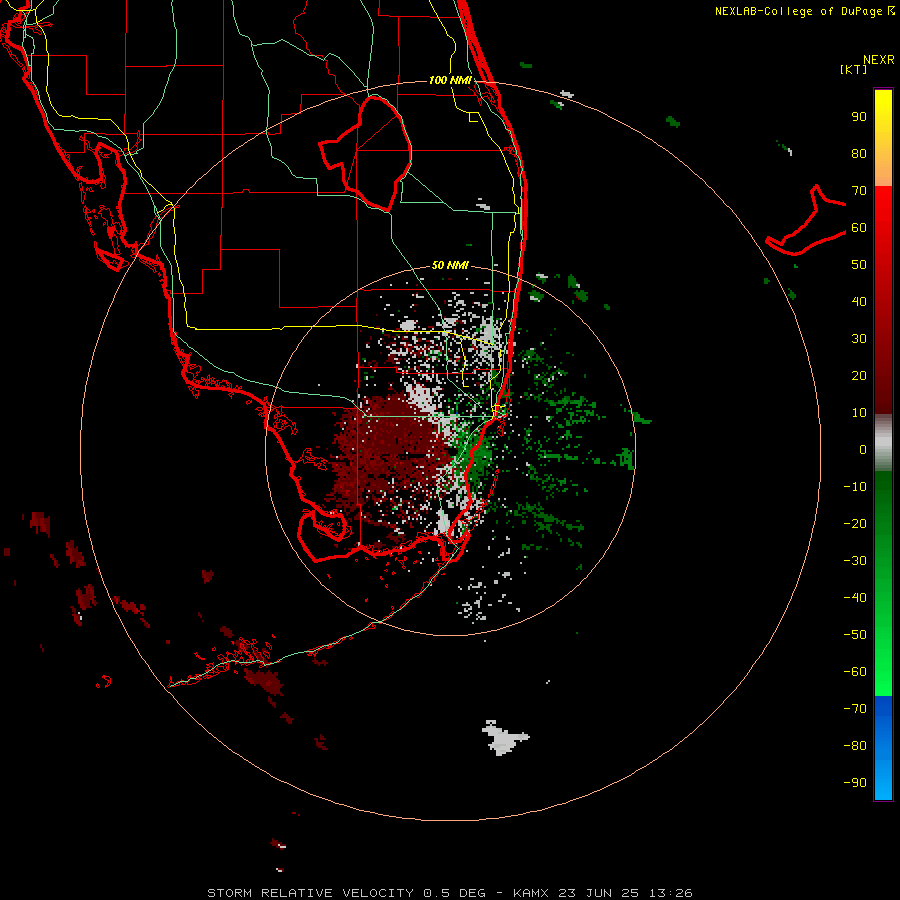This screenshot has height=900, width=900.
Task: Click the 50 NMI range ring label
Action: (451, 265)
